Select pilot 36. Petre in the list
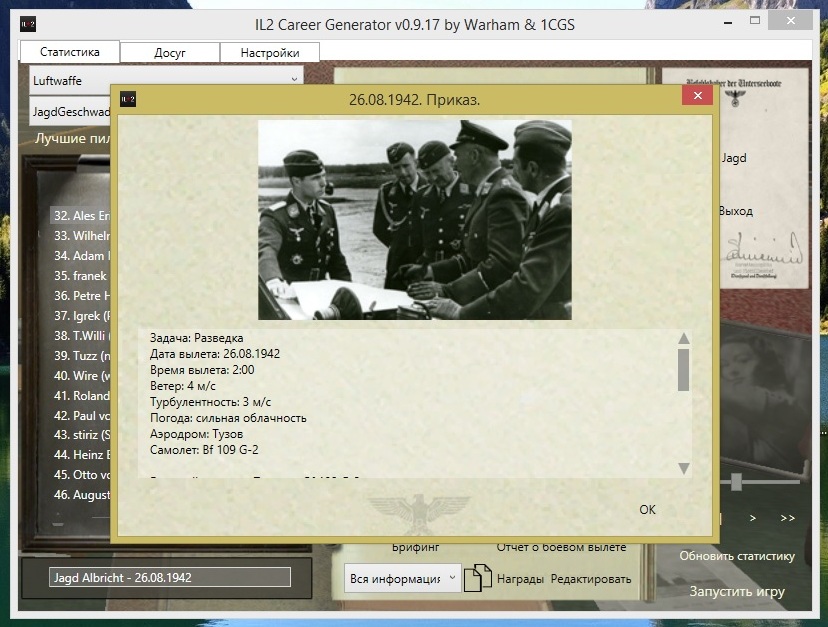828x627 pixels. 81,295
